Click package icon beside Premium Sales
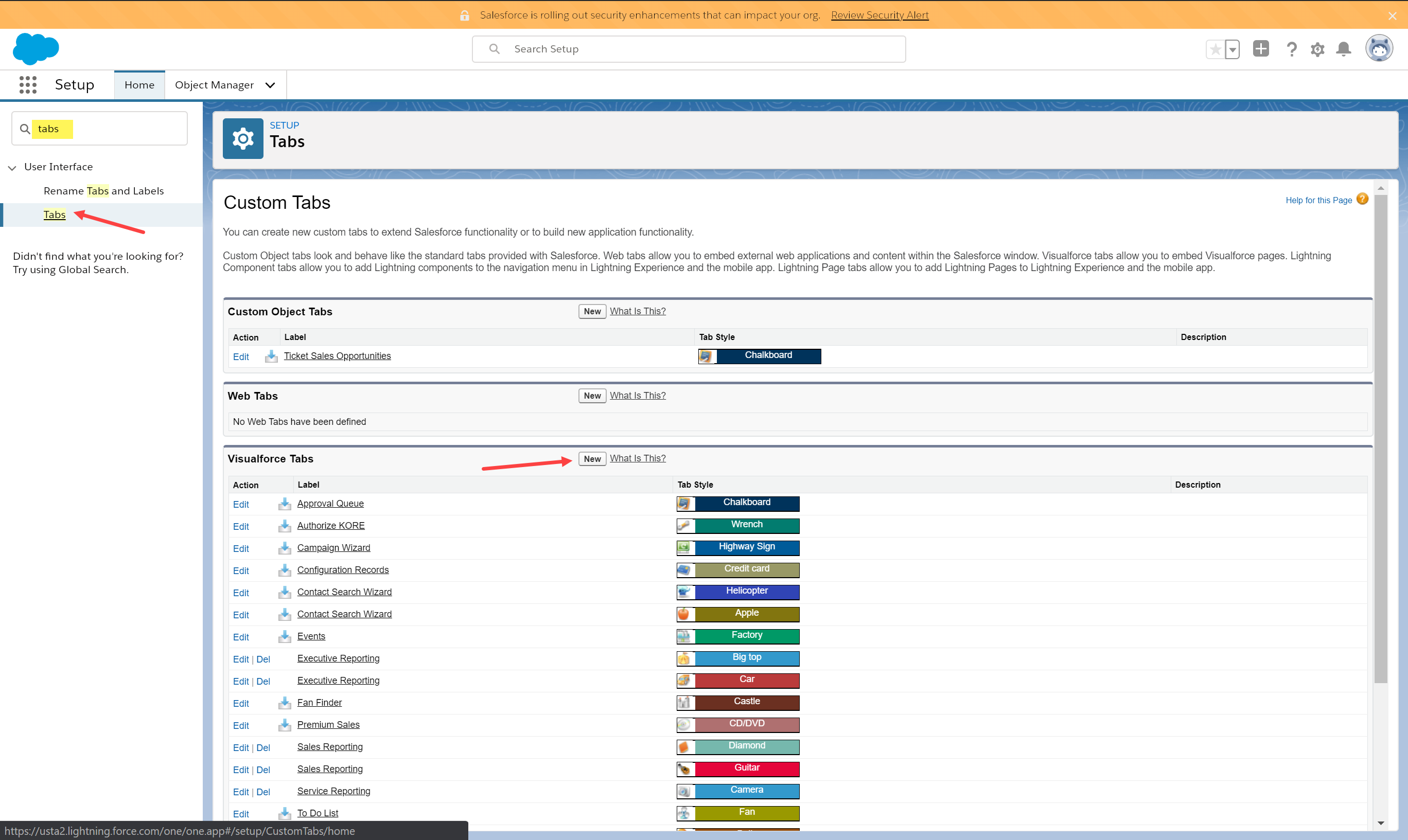 tap(284, 725)
